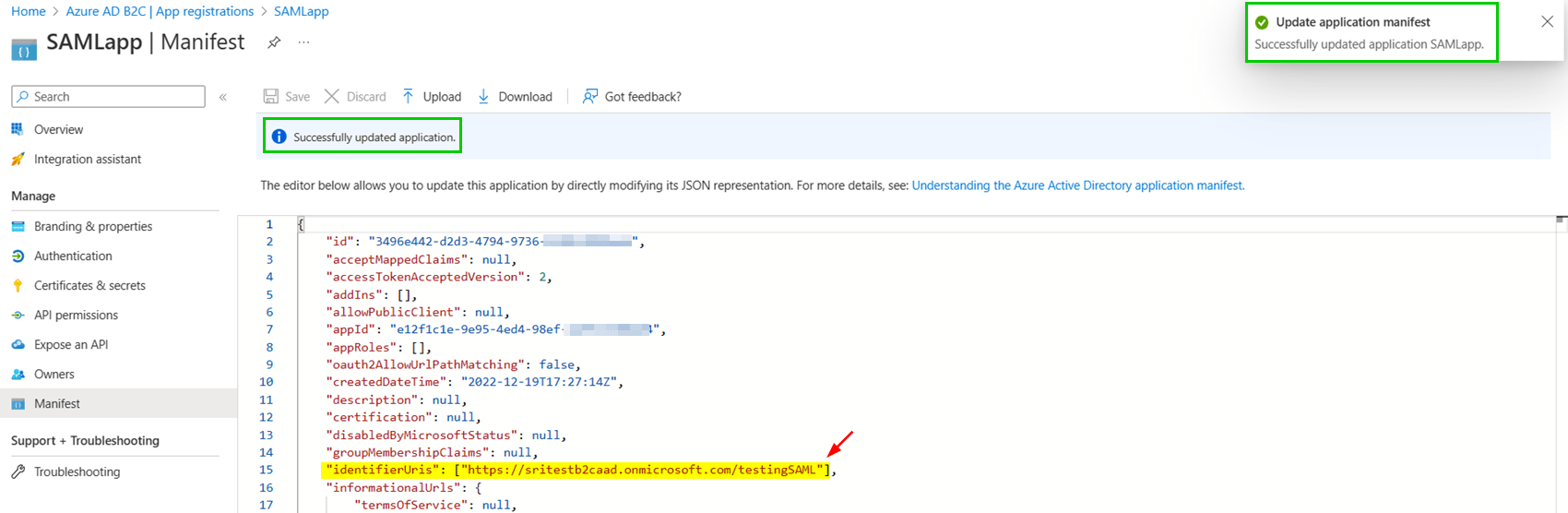The image size is (1568, 513).
Task: Click the Manifest sidebar icon
Action: tap(18, 404)
